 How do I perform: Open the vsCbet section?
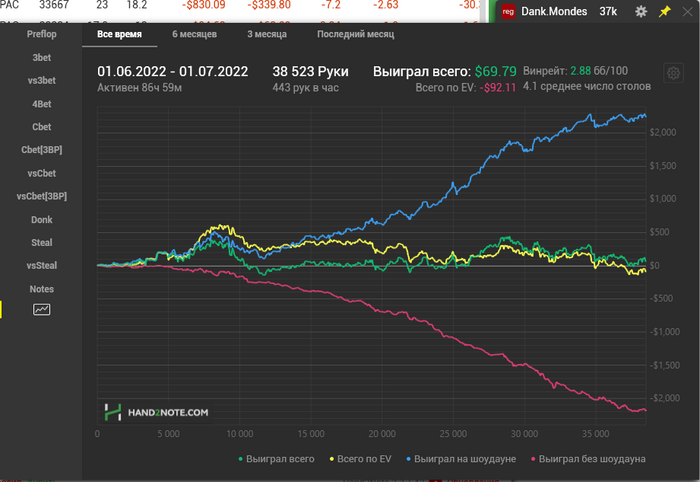(42, 173)
